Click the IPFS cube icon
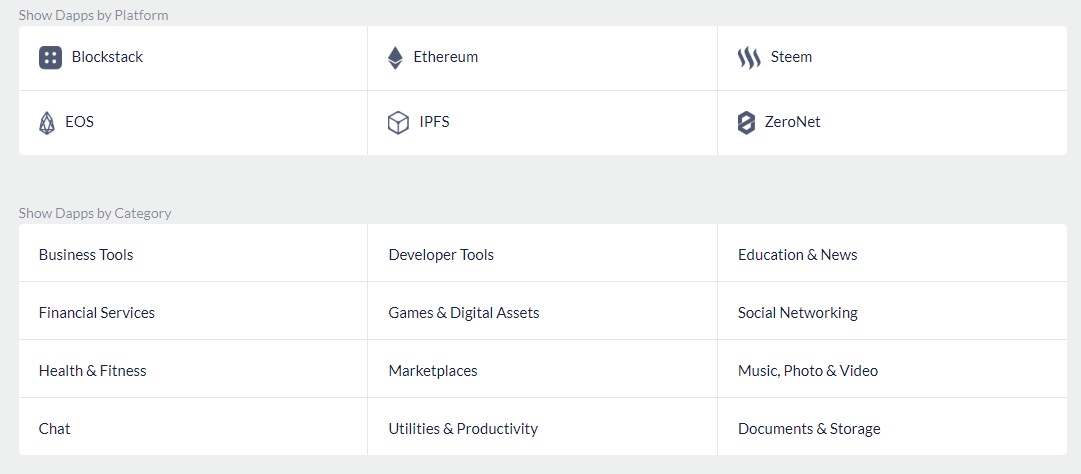This screenshot has height=474, width=1081. 398,123
